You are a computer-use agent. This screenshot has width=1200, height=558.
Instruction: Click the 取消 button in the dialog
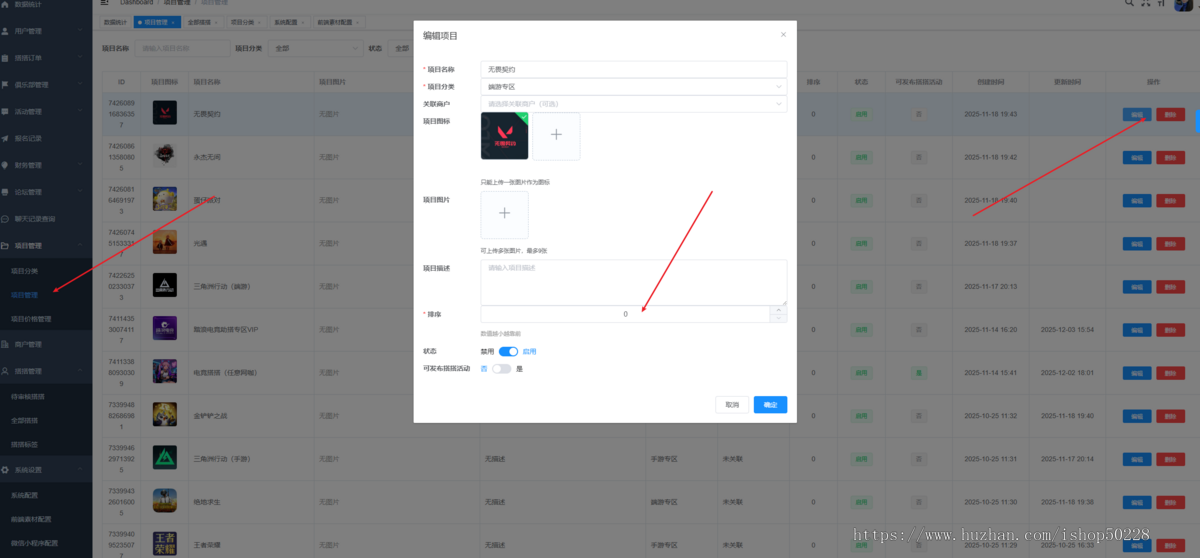tap(732, 405)
